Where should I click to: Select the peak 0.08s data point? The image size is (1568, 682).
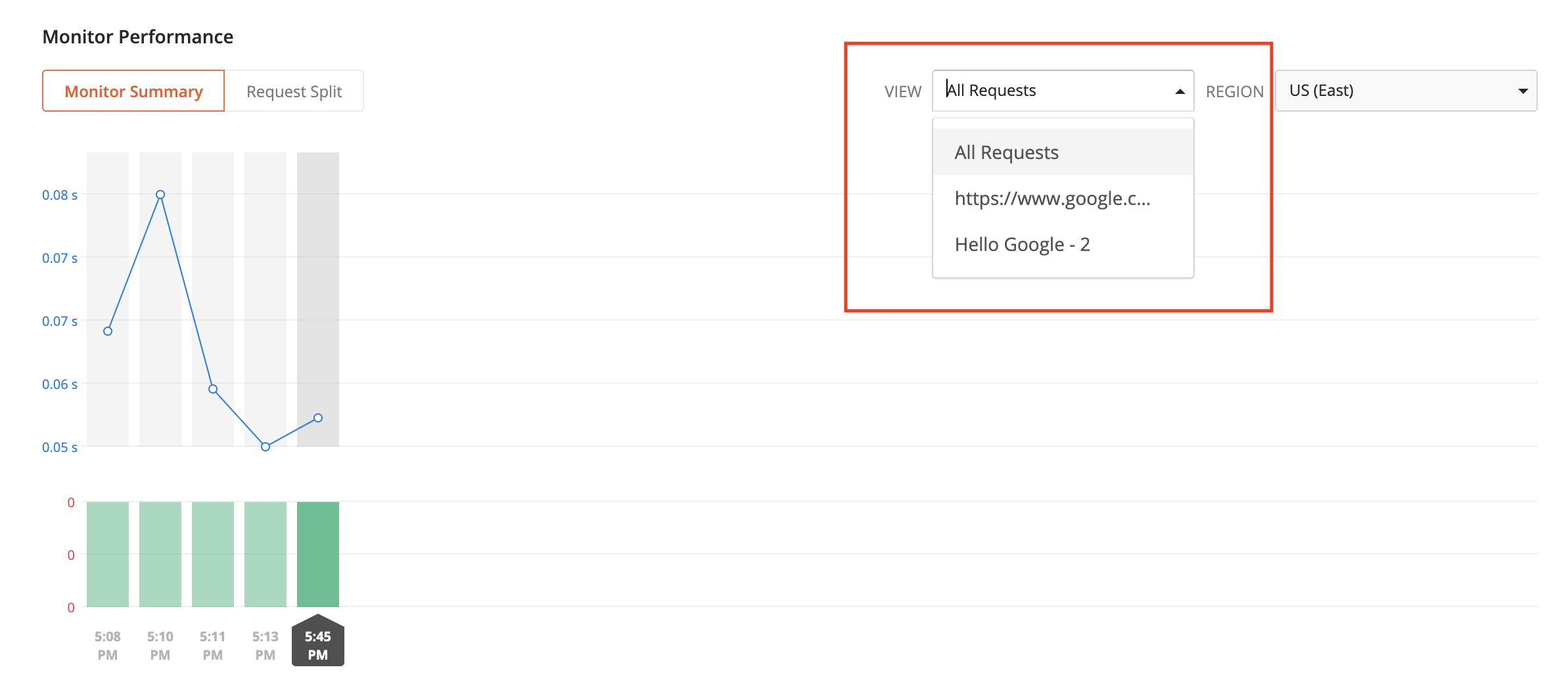[160, 194]
